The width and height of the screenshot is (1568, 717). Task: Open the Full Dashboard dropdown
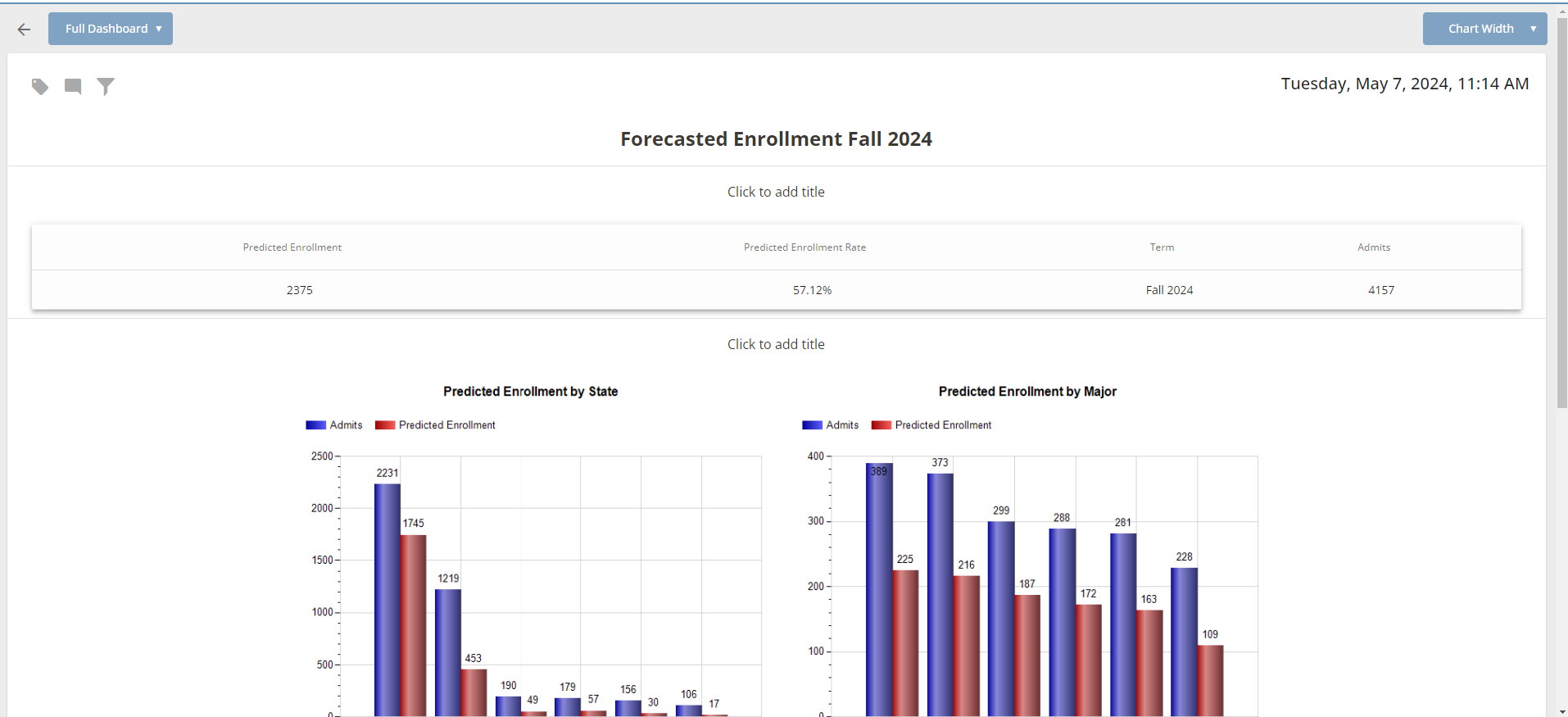coord(111,29)
